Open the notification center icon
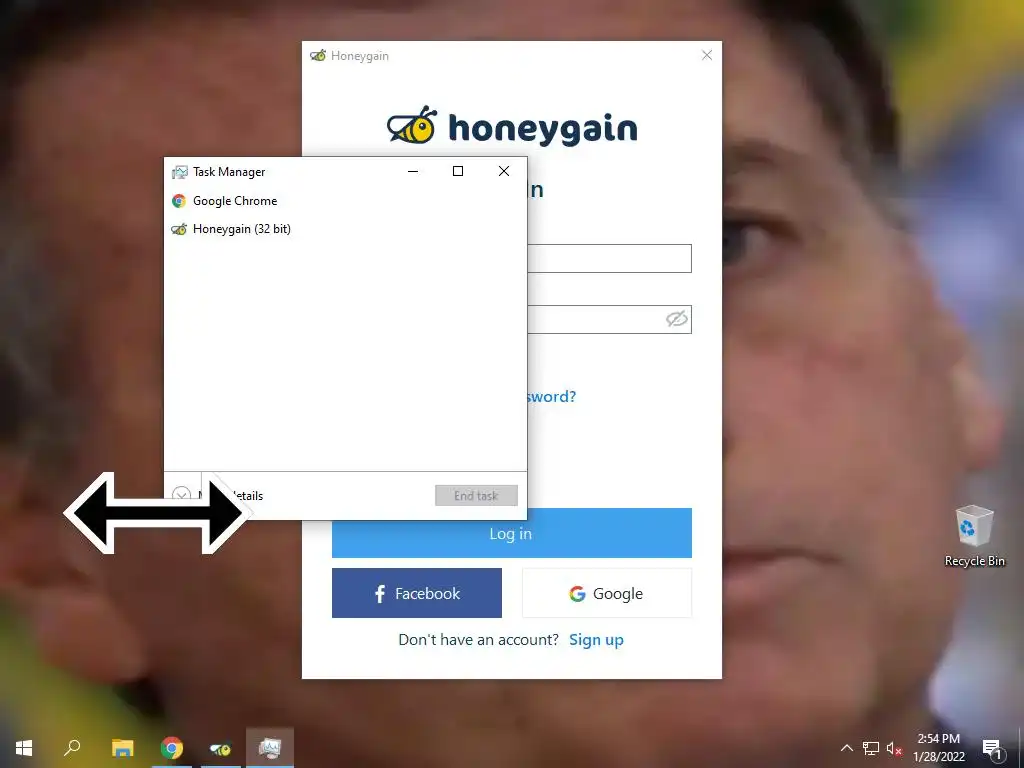 tap(993, 748)
